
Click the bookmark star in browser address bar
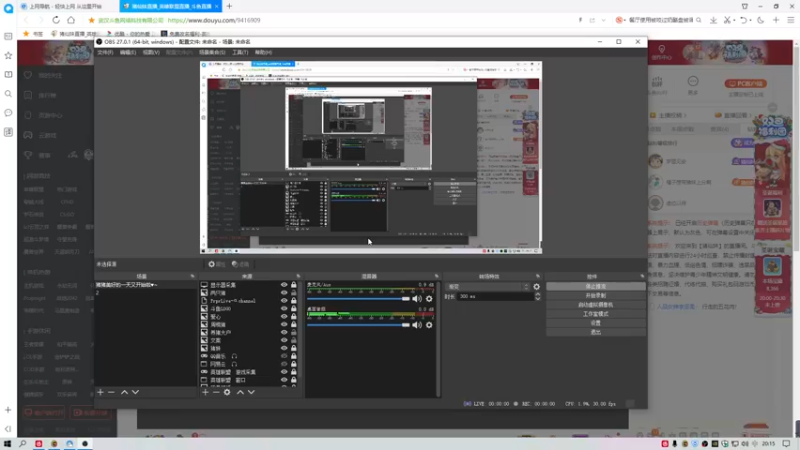(91, 20)
